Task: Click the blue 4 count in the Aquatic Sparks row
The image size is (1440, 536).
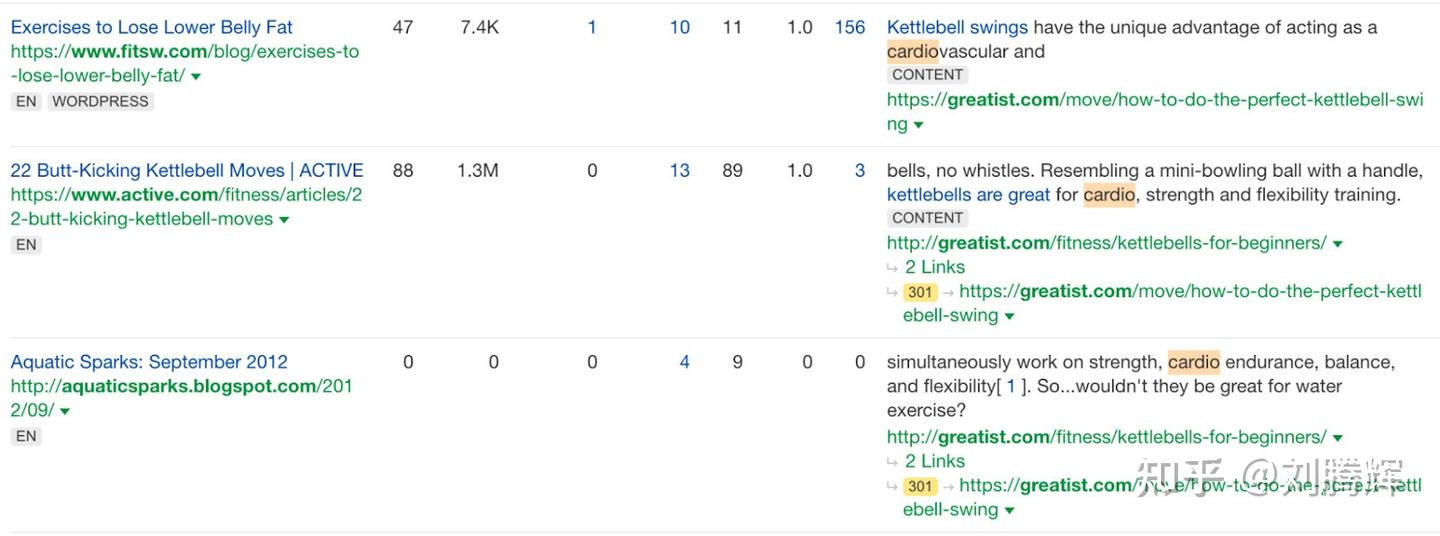Action: click(684, 362)
